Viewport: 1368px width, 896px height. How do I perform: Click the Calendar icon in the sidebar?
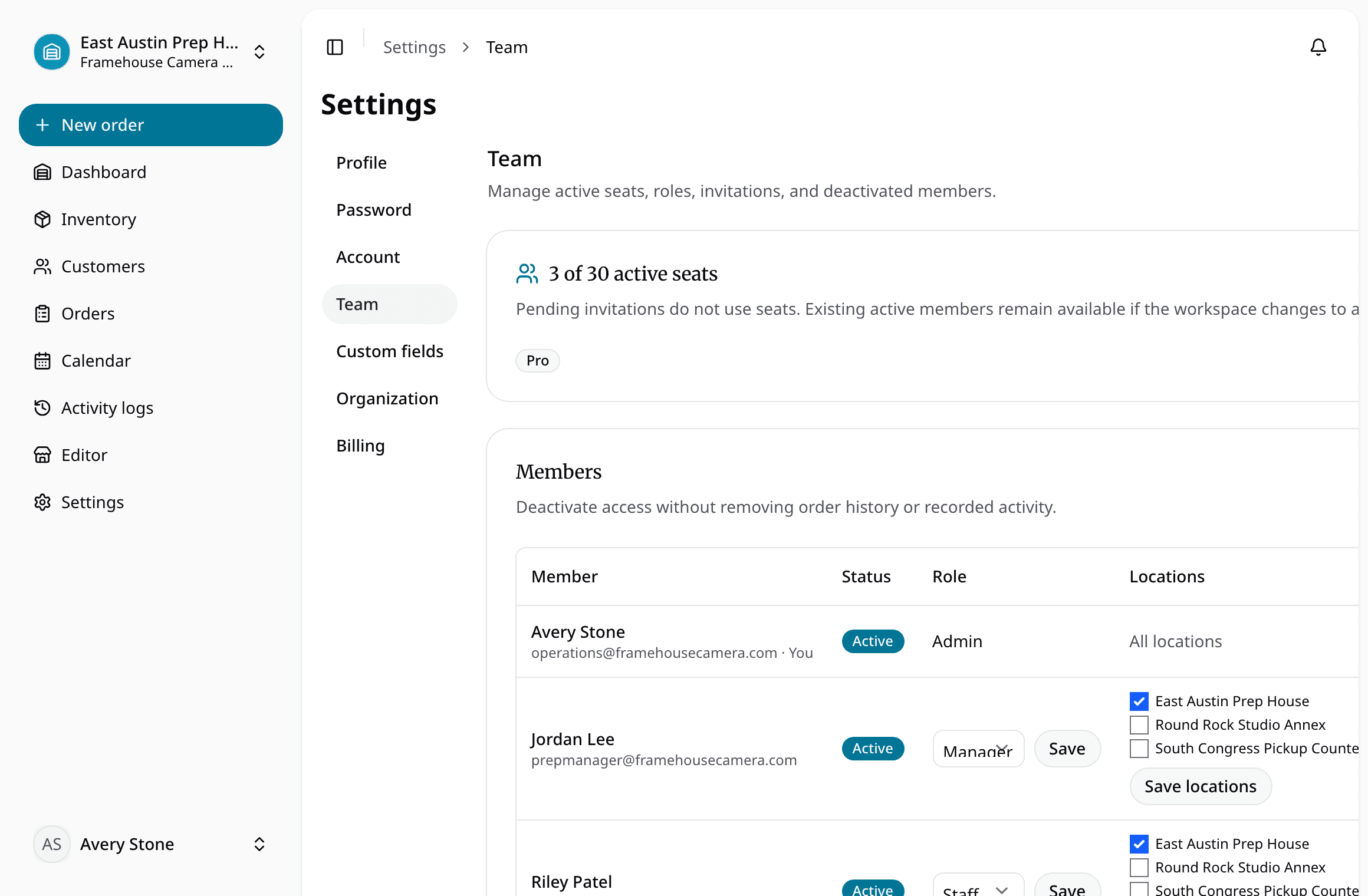42,361
